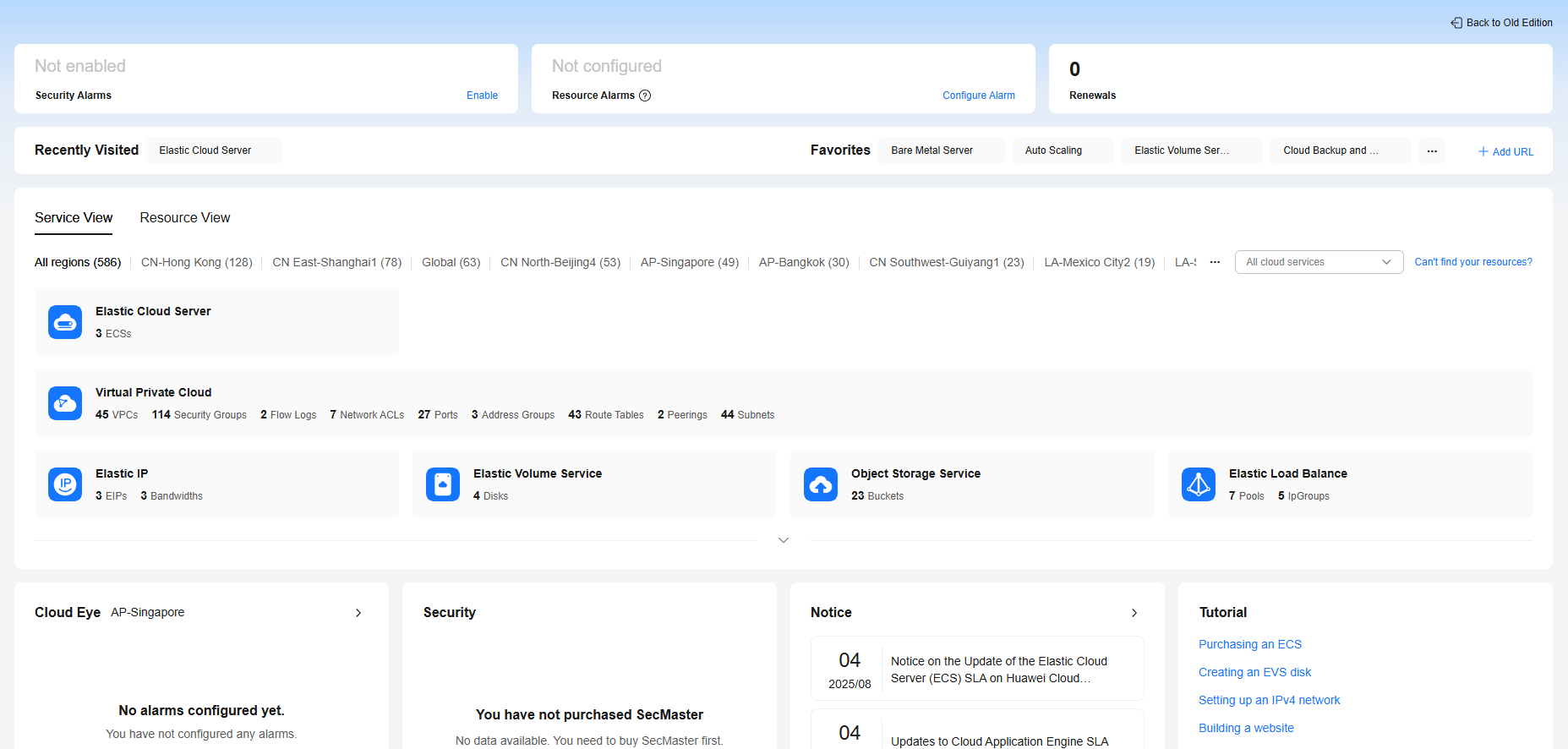Filter by LA-Mexico City2 (19) region

click(1100, 262)
